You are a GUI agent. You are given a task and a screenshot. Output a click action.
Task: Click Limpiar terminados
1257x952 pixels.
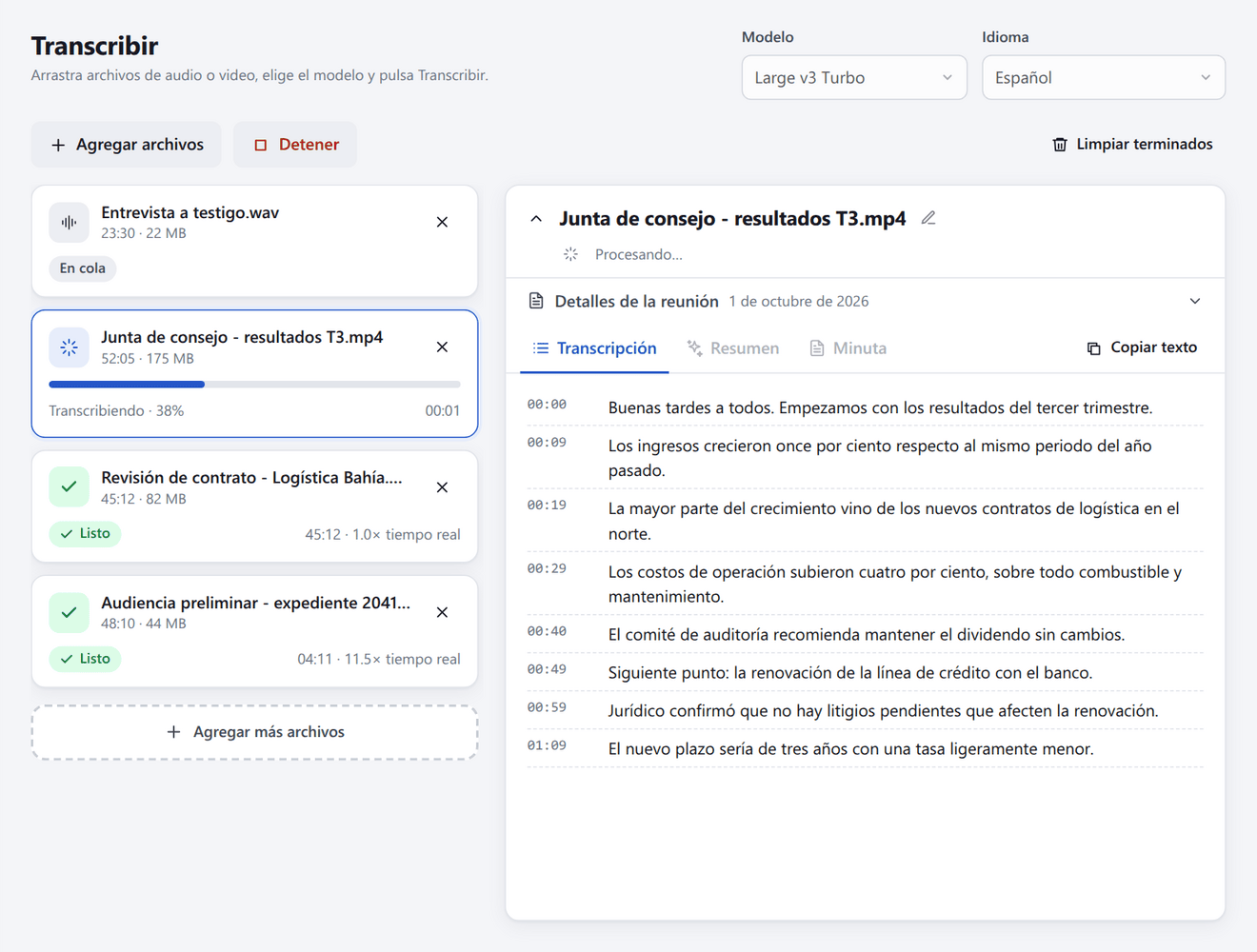click(1132, 145)
